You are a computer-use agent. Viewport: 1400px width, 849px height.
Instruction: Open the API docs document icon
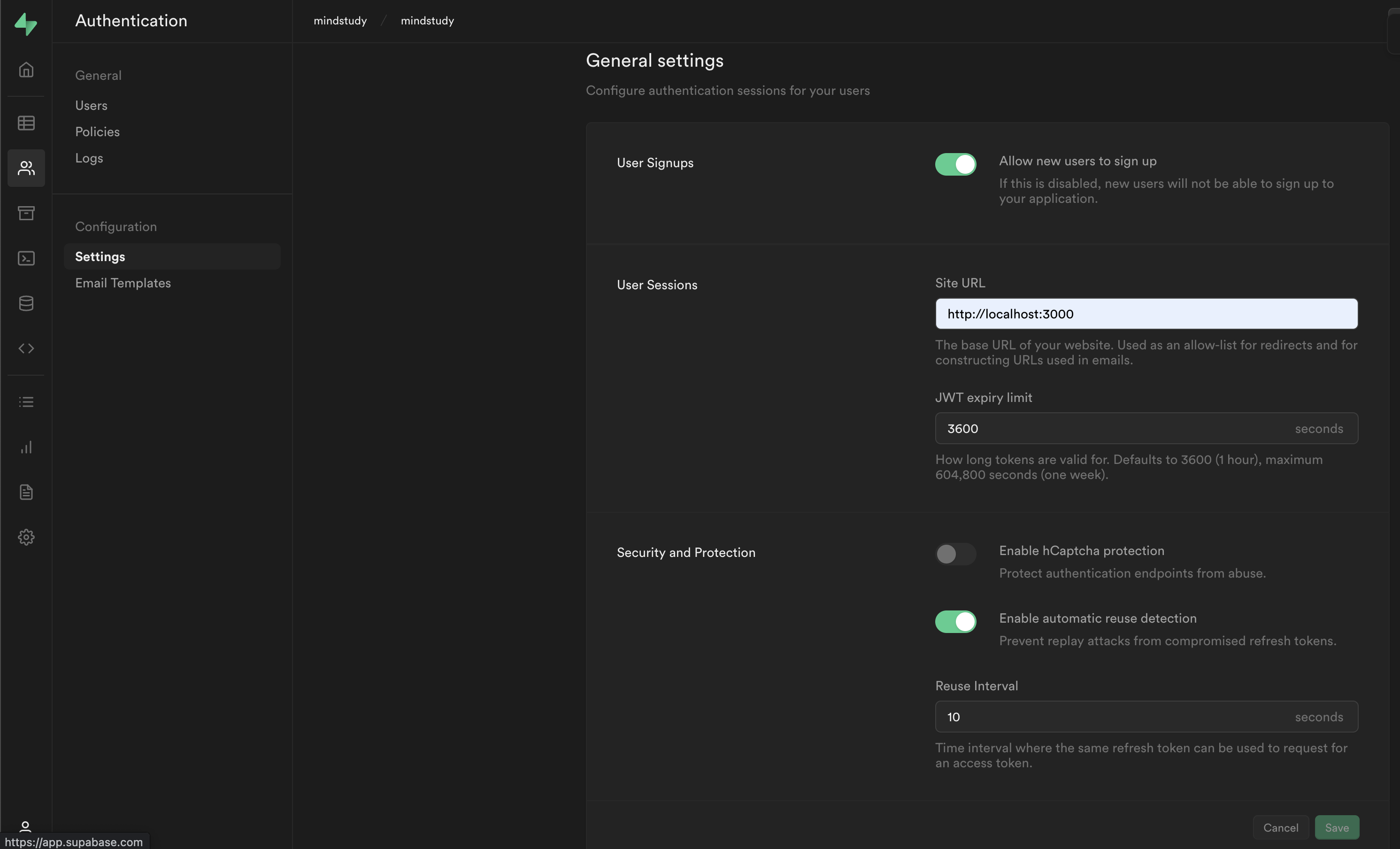[26, 492]
